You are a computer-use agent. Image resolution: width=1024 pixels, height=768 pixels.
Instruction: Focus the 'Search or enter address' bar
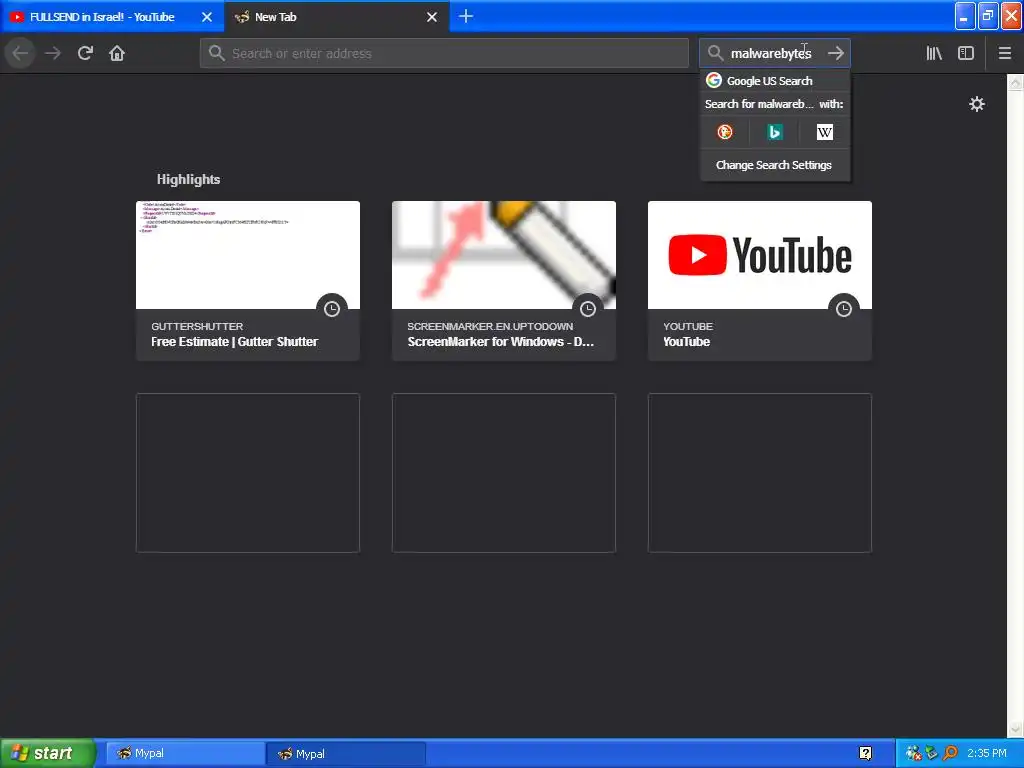click(x=444, y=53)
